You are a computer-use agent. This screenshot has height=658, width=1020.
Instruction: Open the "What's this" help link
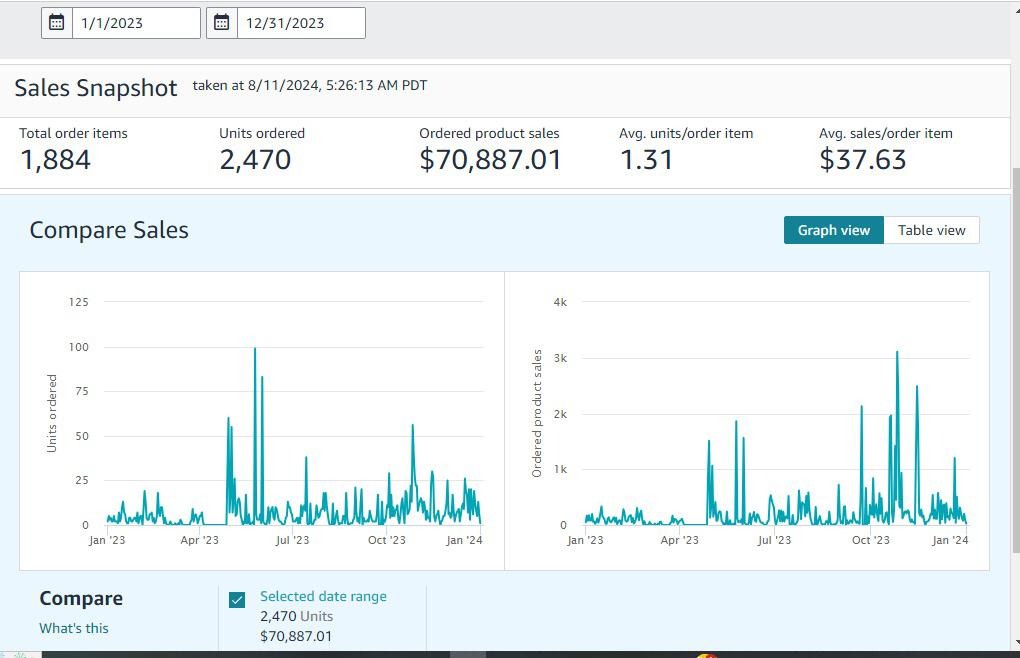point(74,628)
